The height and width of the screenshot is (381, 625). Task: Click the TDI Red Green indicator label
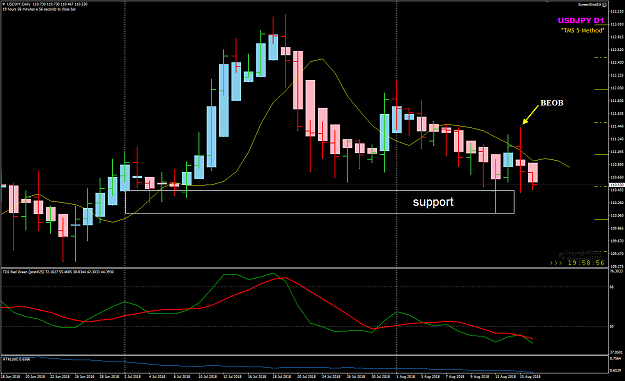click(x=58, y=272)
